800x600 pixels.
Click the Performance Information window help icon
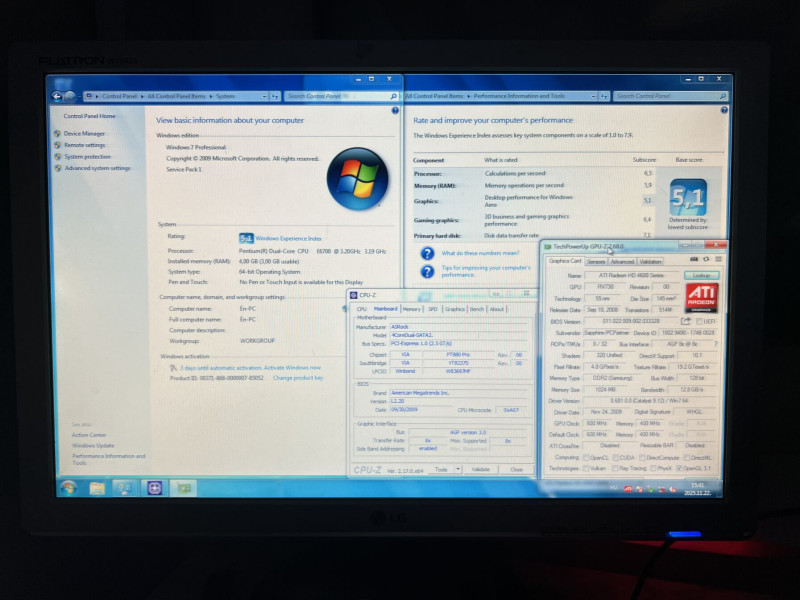pyautogui.click(x=723, y=110)
